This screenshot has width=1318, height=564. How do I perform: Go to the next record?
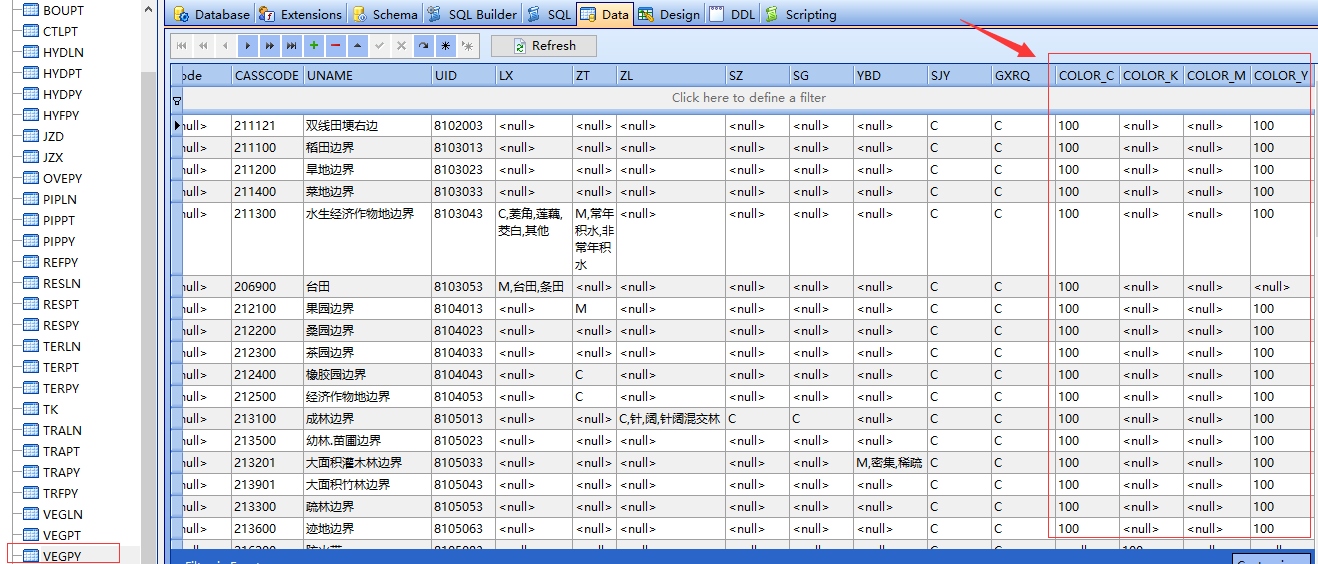tap(247, 46)
